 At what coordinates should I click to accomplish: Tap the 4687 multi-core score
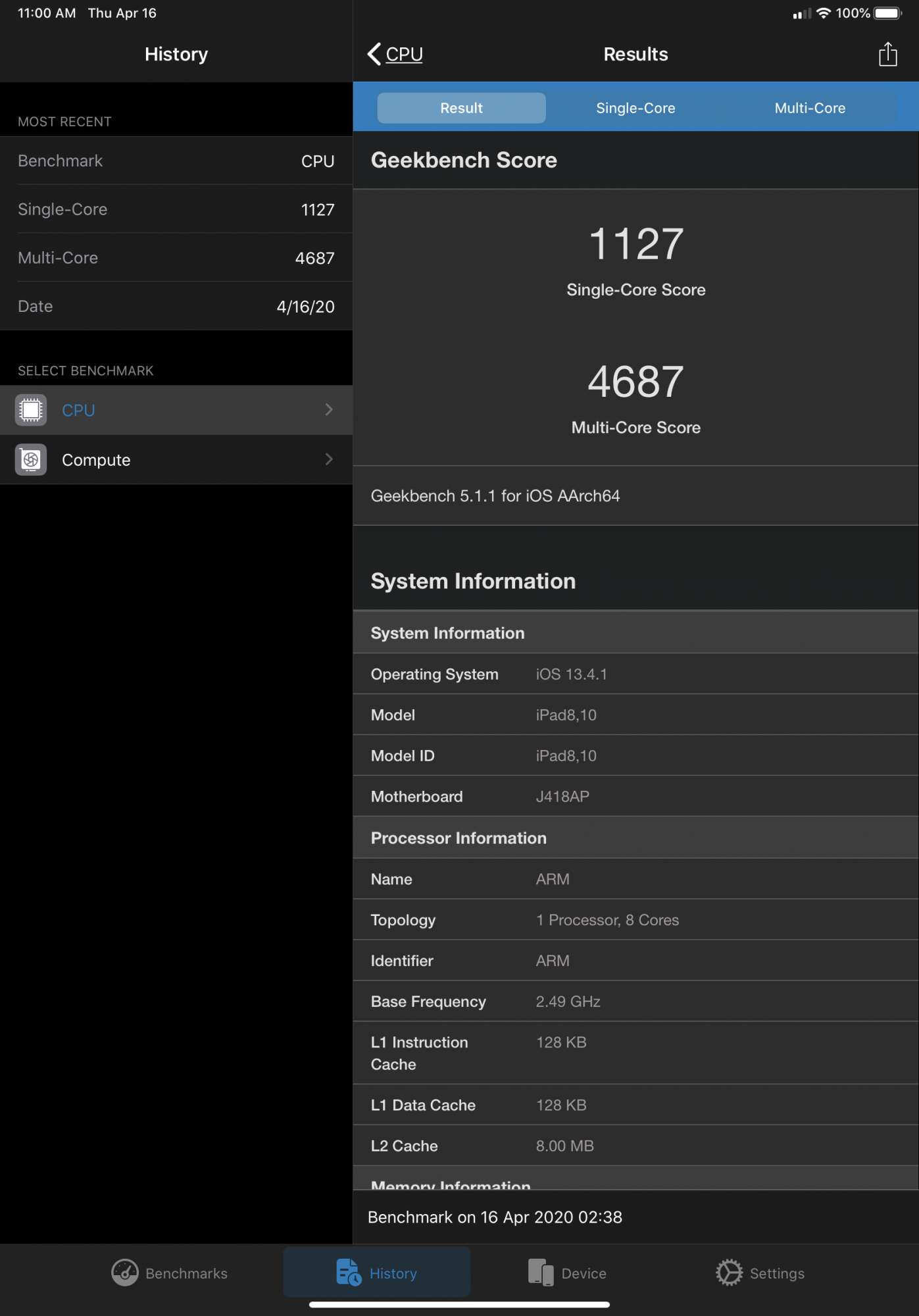636,382
